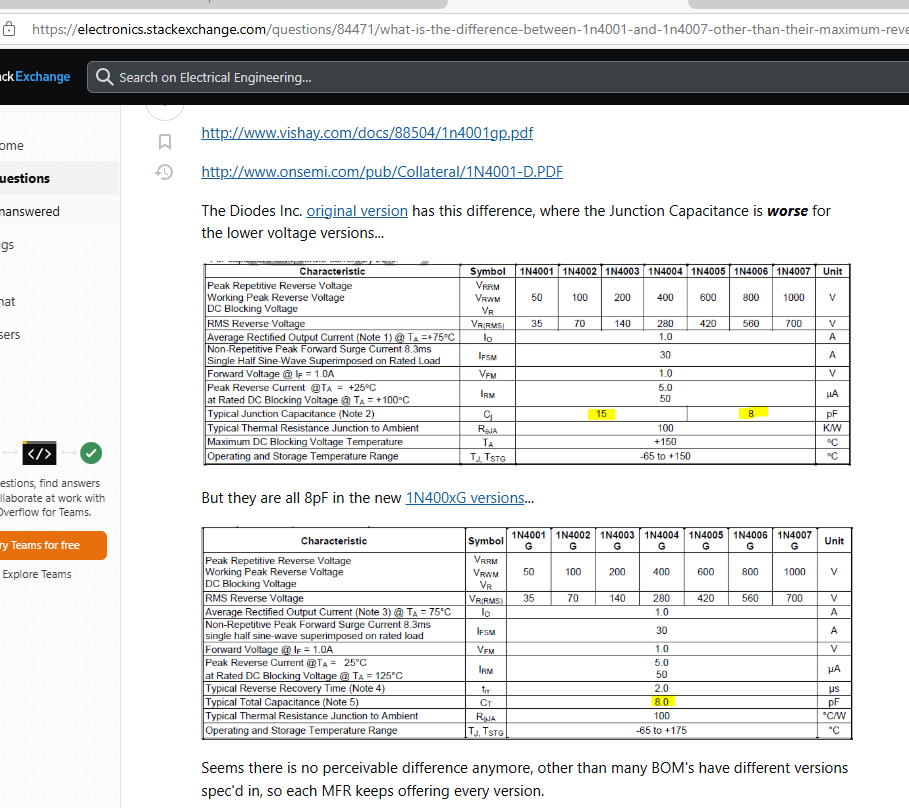The height and width of the screenshot is (808, 909).
Task: Click the search magnifier icon
Action: pyautogui.click(x=105, y=77)
